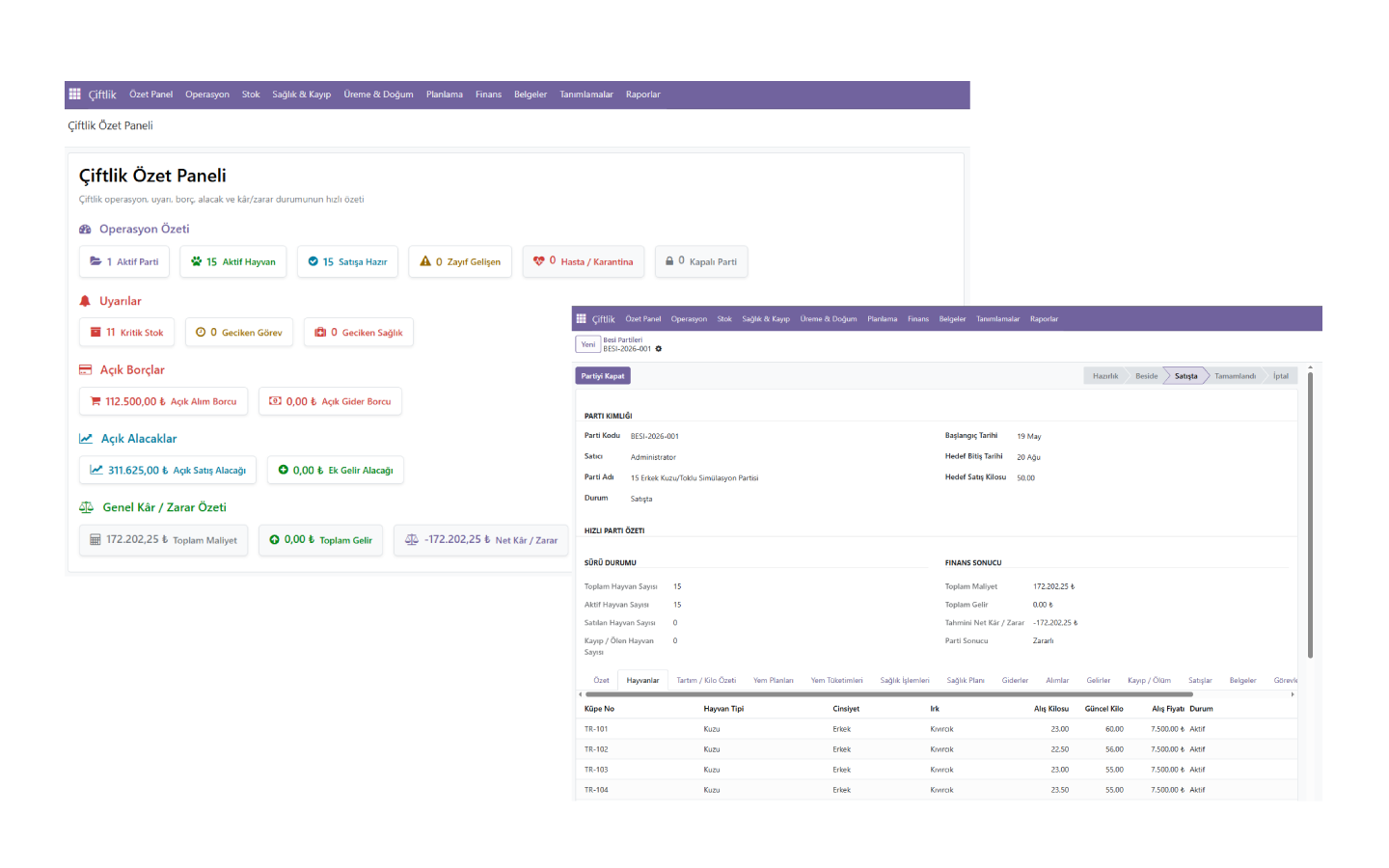Switch to the Kayıp / Ölüm tab
1389x868 pixels.
click(x=1149, y=680)
